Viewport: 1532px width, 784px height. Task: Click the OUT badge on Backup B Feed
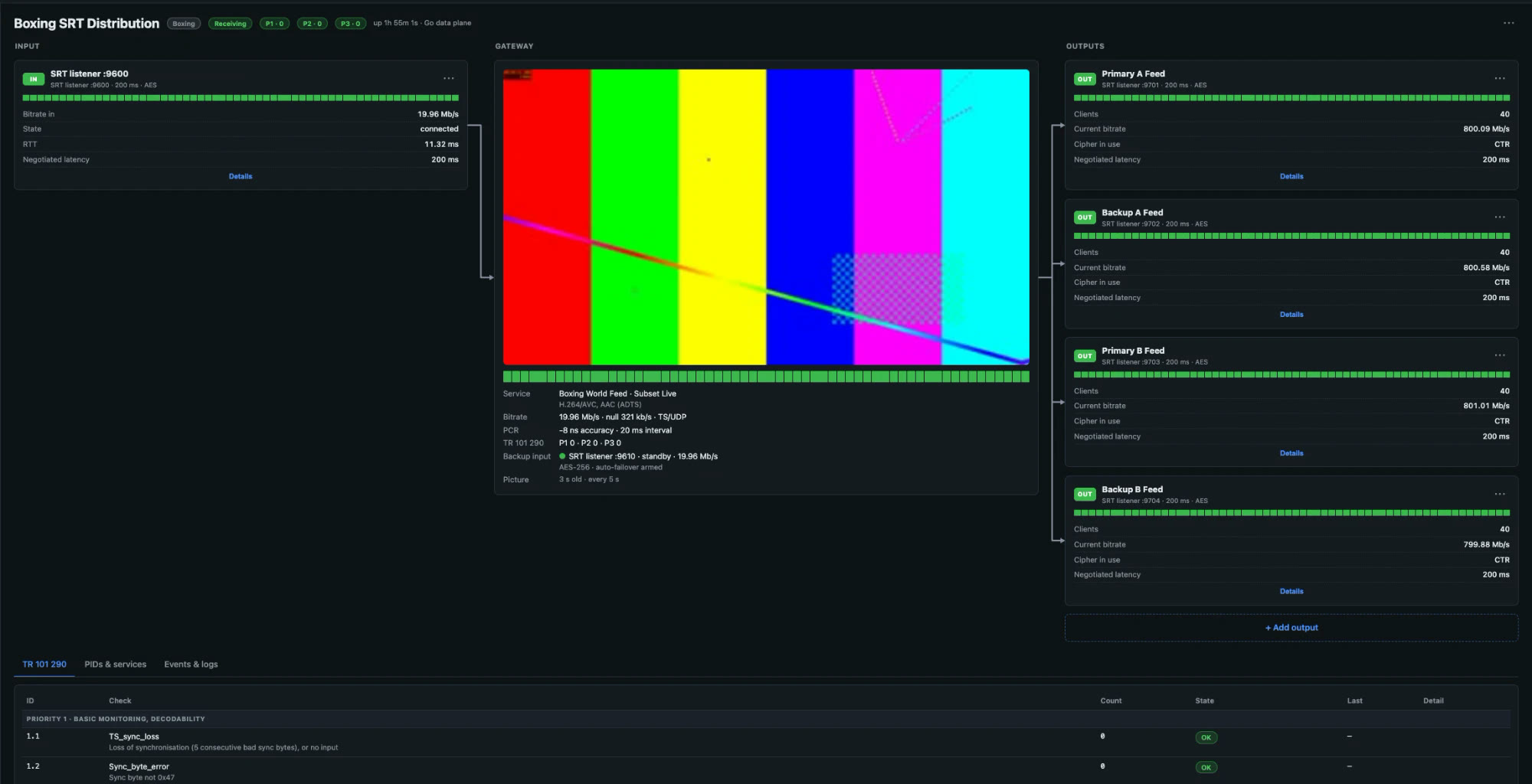[1085, 495]
